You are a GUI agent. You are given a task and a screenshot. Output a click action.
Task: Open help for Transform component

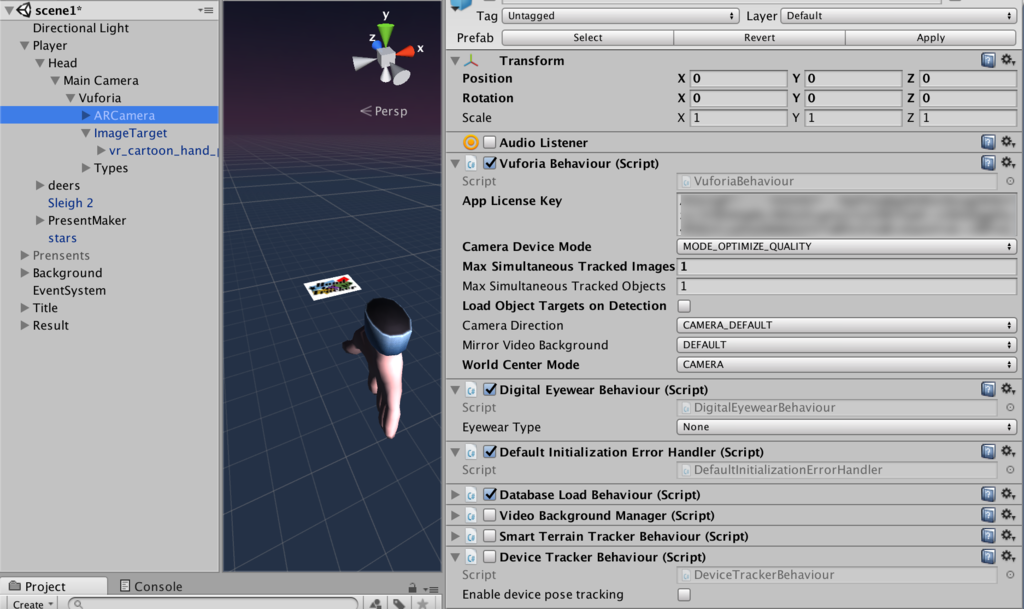988,61
